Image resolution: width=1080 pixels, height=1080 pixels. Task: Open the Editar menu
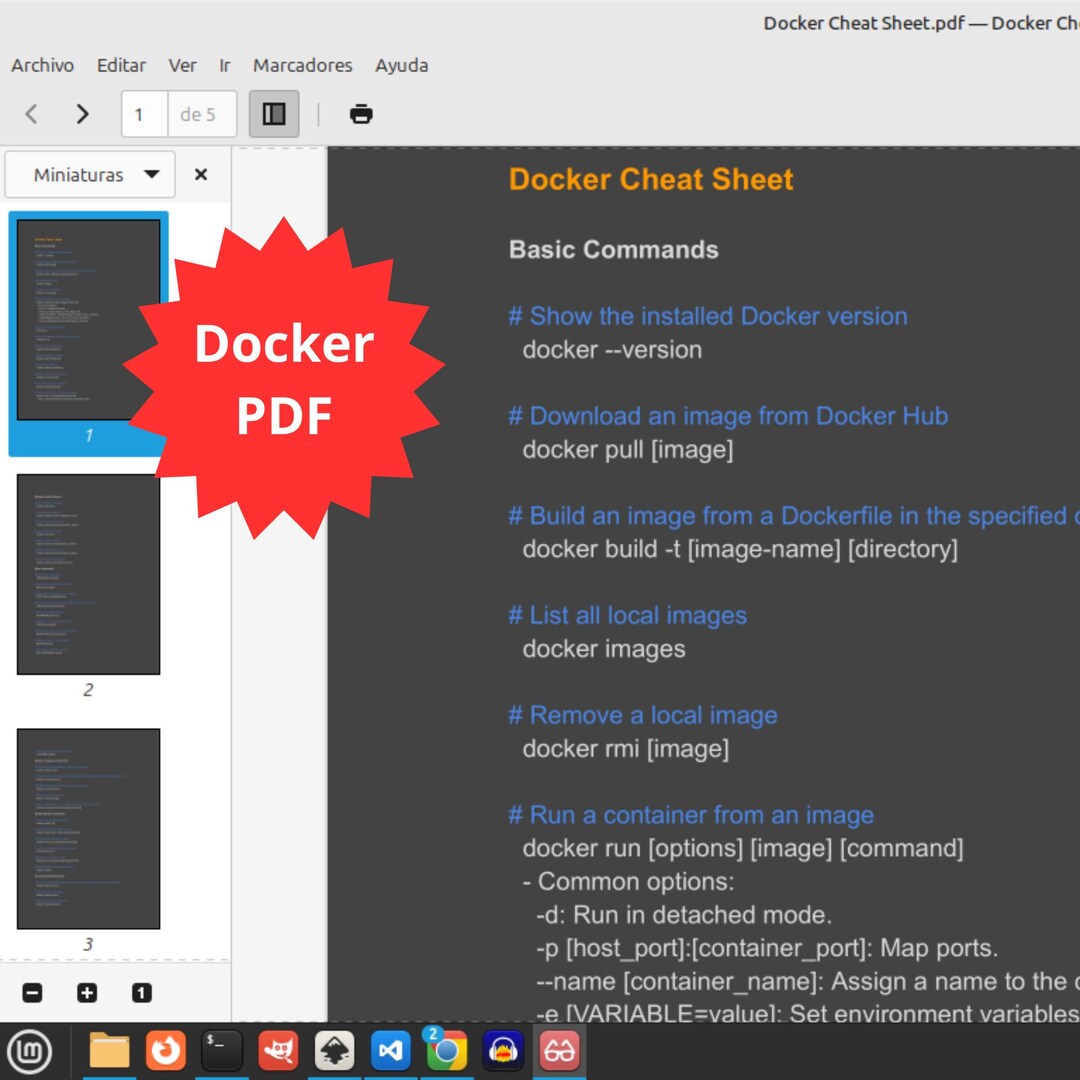point(120,65)
